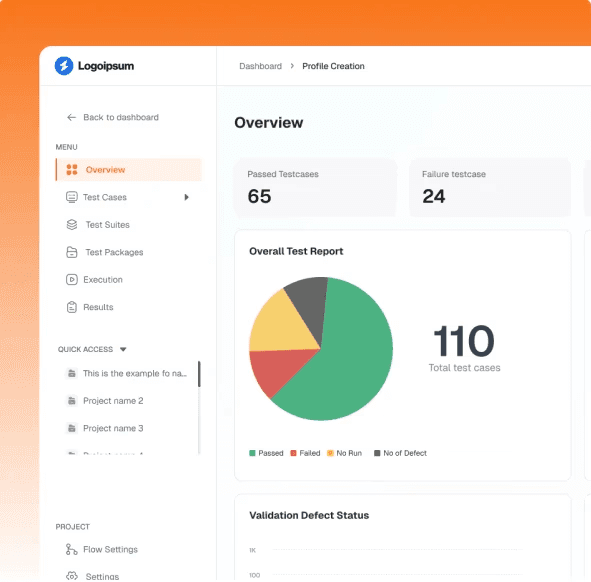
Task: Click the QUICK ACCESS section label
Action: (85, 349)
